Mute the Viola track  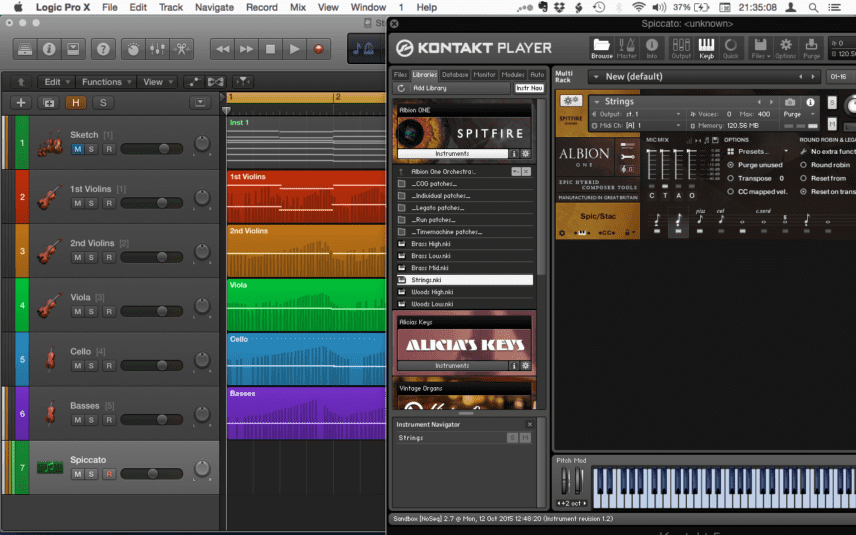click(x=78, y=311)
